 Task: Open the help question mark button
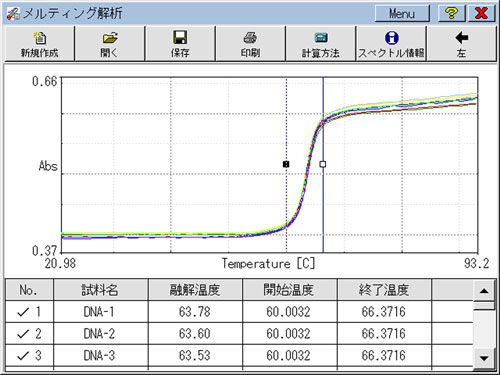point(451,13)
